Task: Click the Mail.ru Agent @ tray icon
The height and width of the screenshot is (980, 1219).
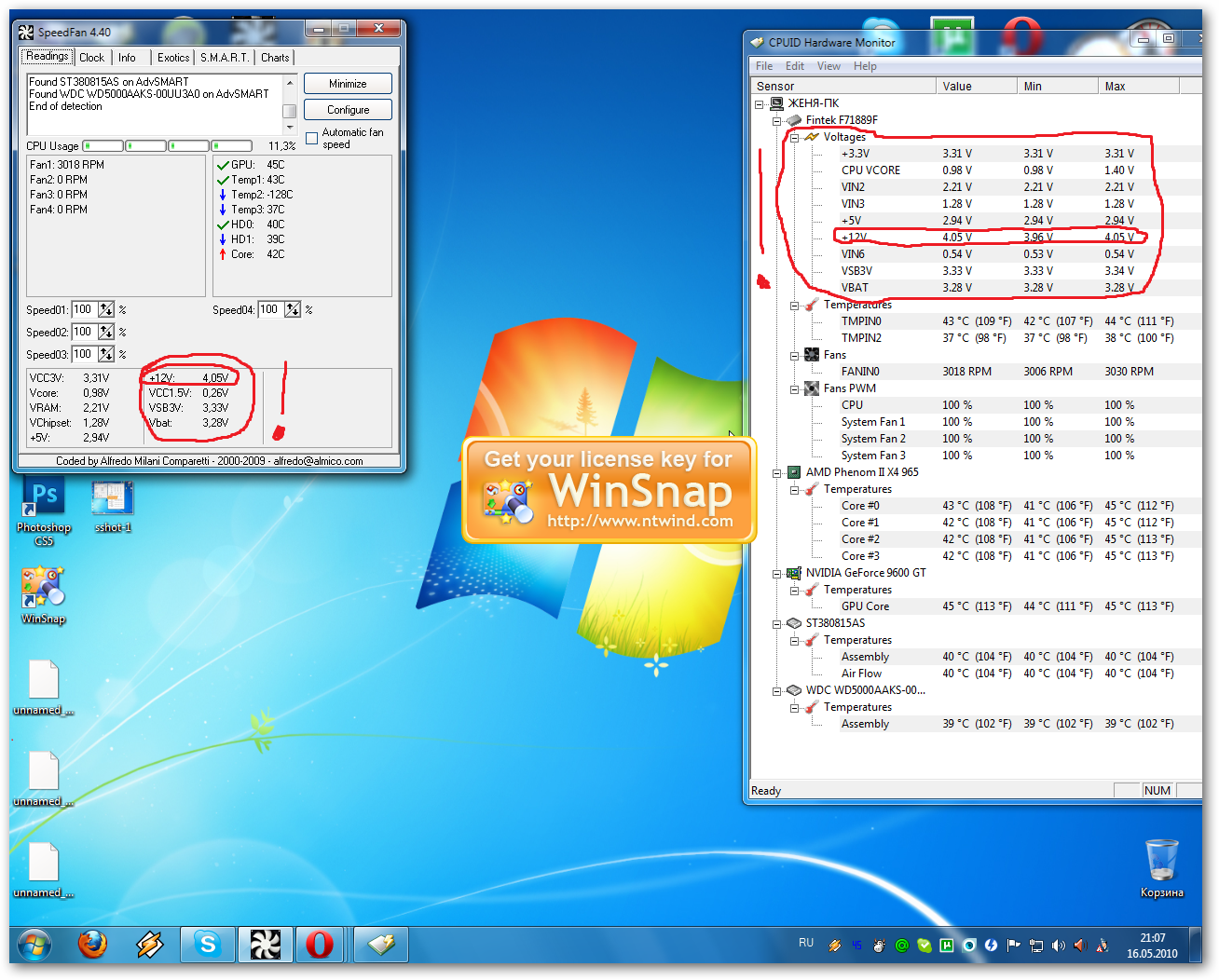Action: click(x=902, y=946)
